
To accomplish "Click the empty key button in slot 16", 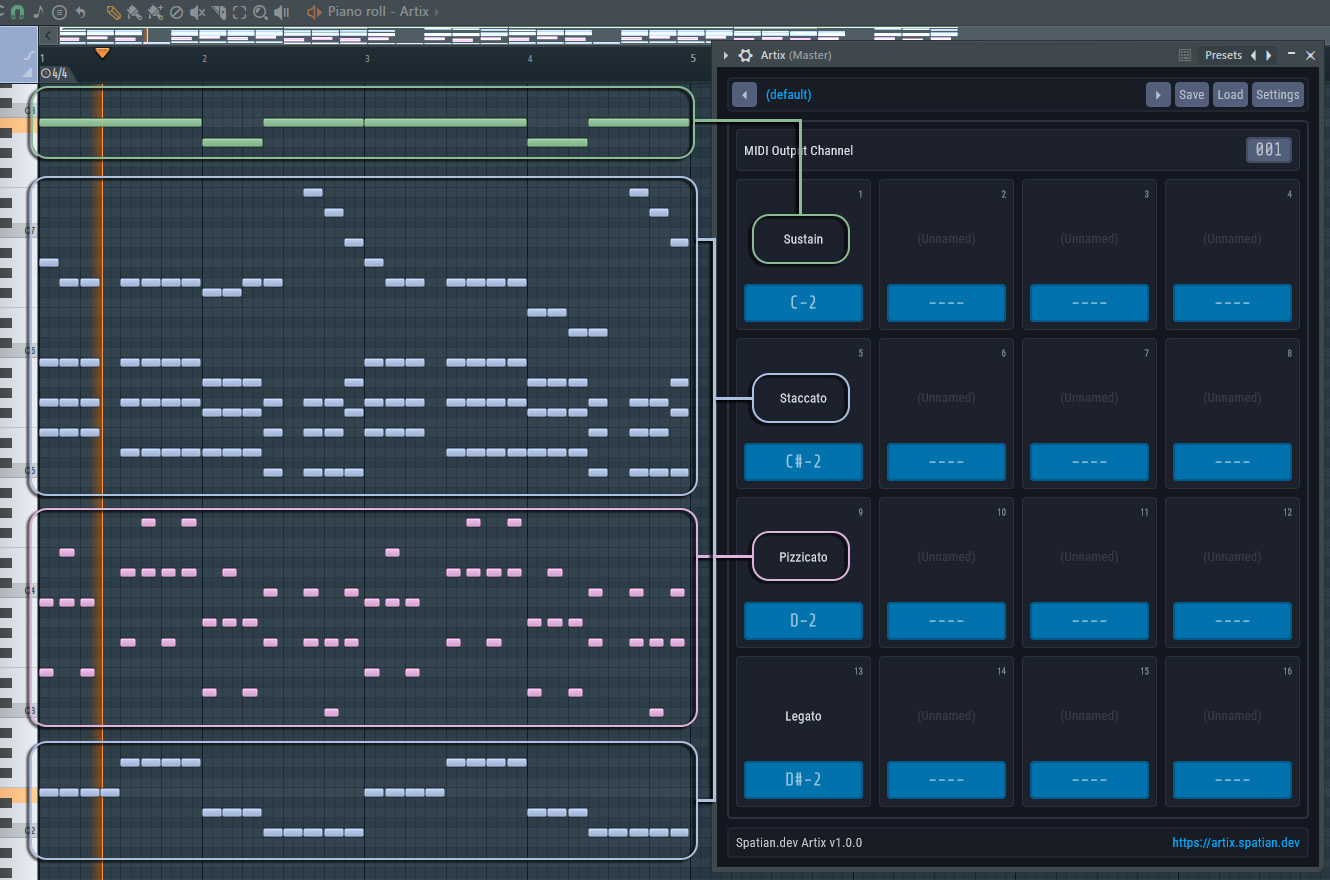I will [1232, 780].
